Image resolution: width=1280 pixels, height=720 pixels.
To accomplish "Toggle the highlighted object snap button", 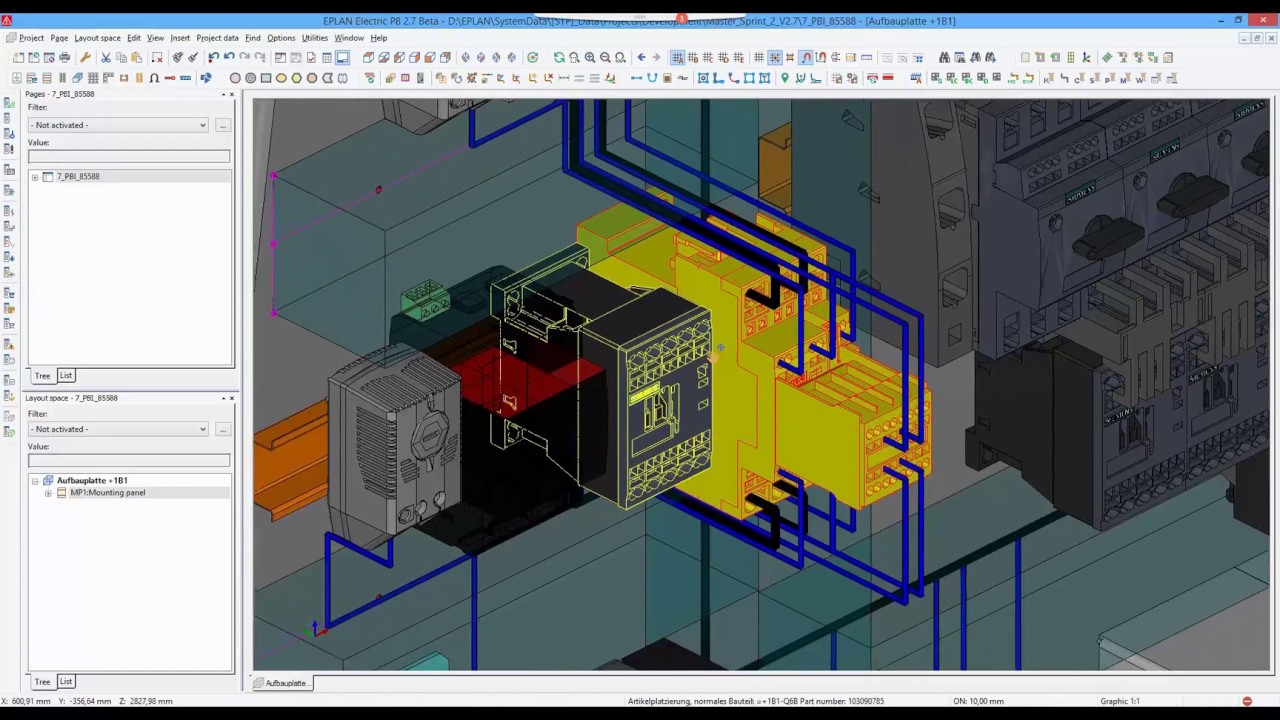I will pos(806,58).
